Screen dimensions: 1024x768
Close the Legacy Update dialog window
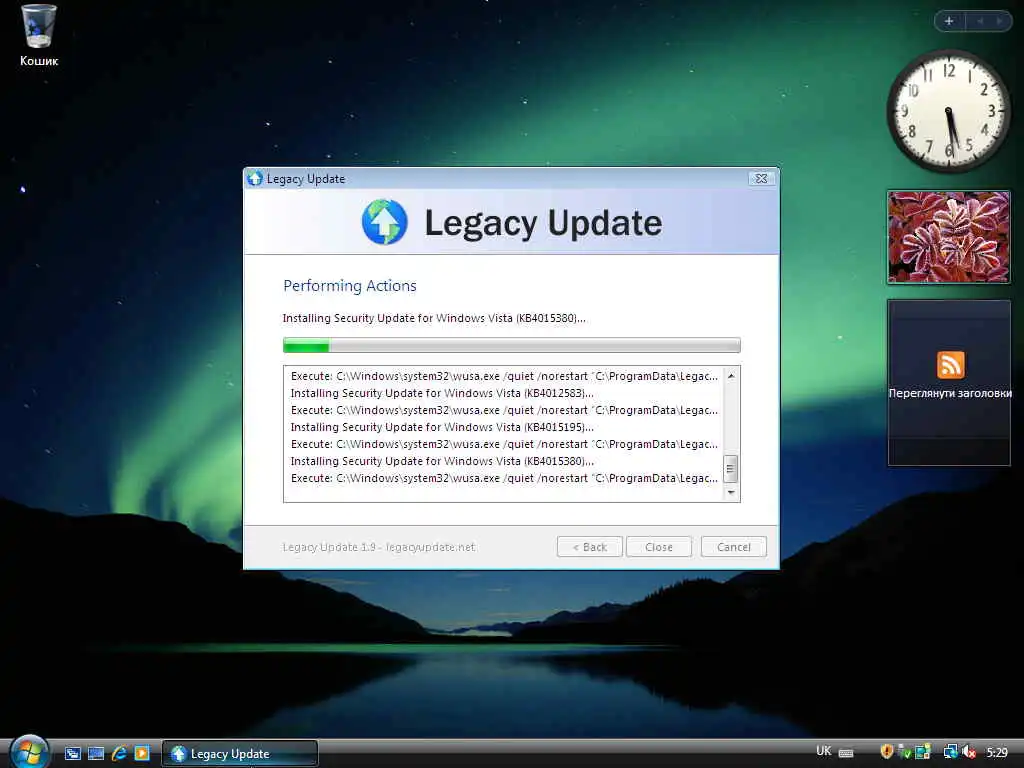point(761,178)
